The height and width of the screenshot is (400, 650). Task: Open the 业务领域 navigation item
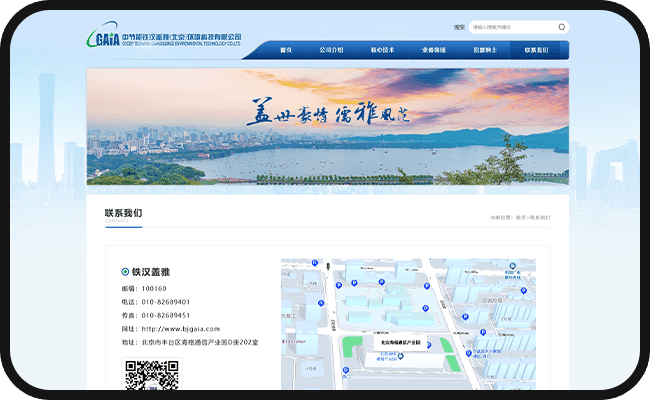(x=435, y=50)
